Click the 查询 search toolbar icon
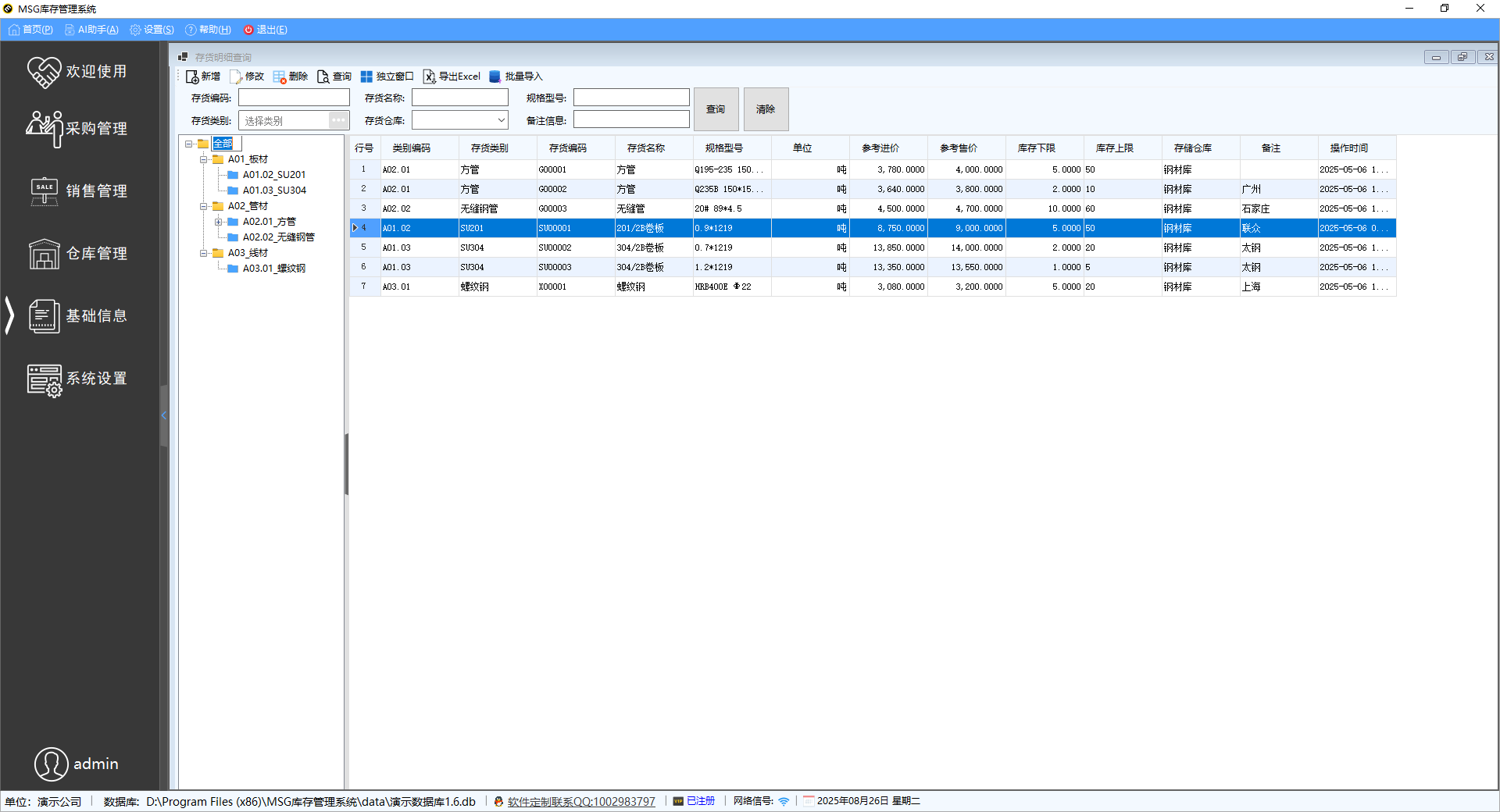This screenshot has height=812, width=1500. tap(323, 77)
